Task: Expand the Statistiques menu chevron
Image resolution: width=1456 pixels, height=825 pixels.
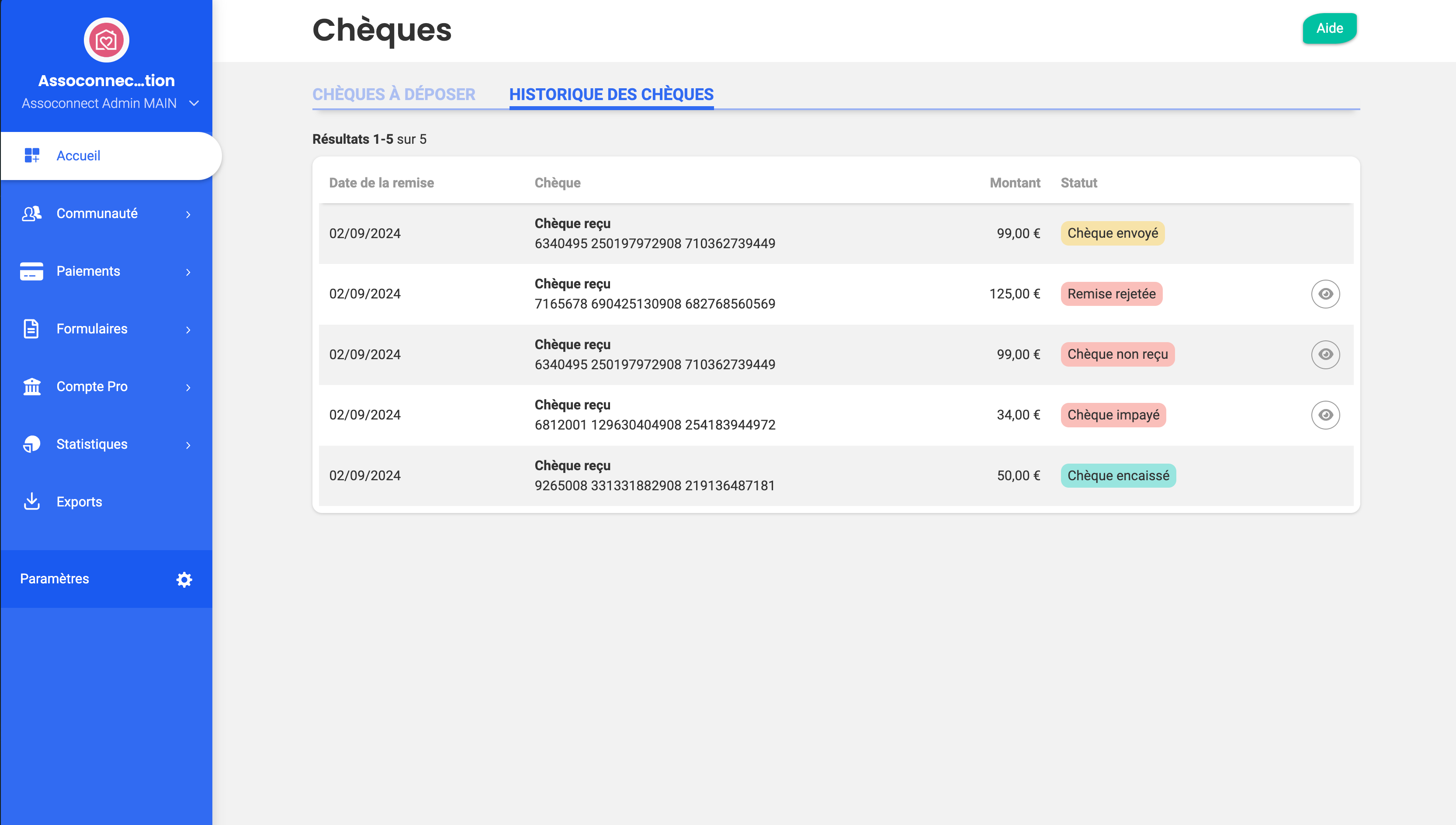Action: 188,445
